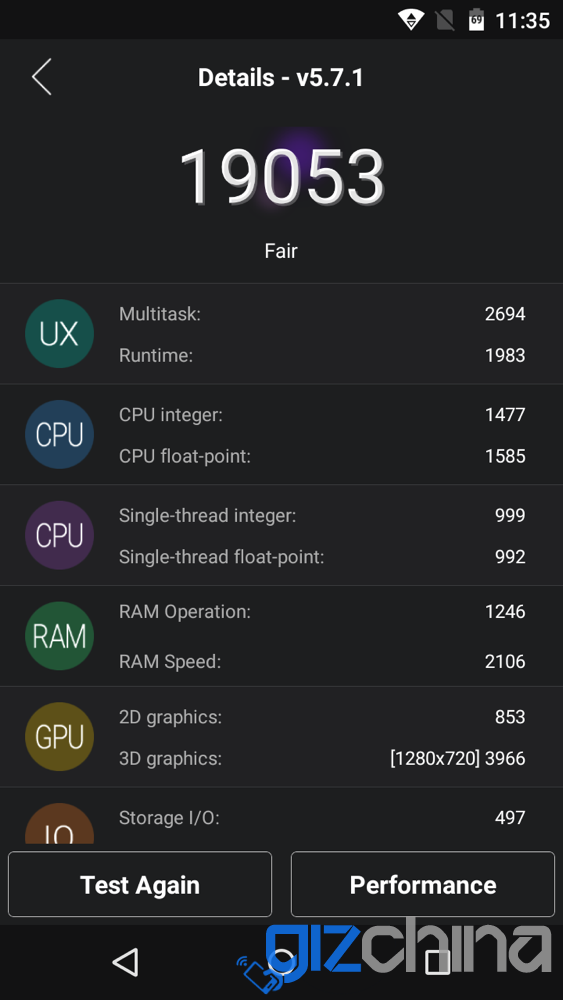The height and width of the screenshot is (1000, 563).
Task: Tap the purple CPU single-thread icon
Action: pos(59,535)
